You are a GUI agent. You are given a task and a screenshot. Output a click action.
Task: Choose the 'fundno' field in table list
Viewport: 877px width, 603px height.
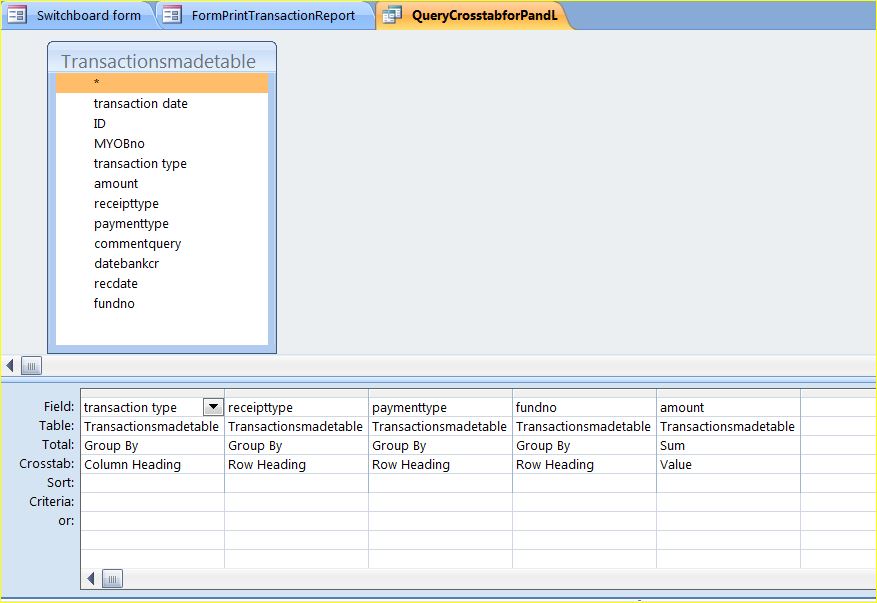(114, 303)
